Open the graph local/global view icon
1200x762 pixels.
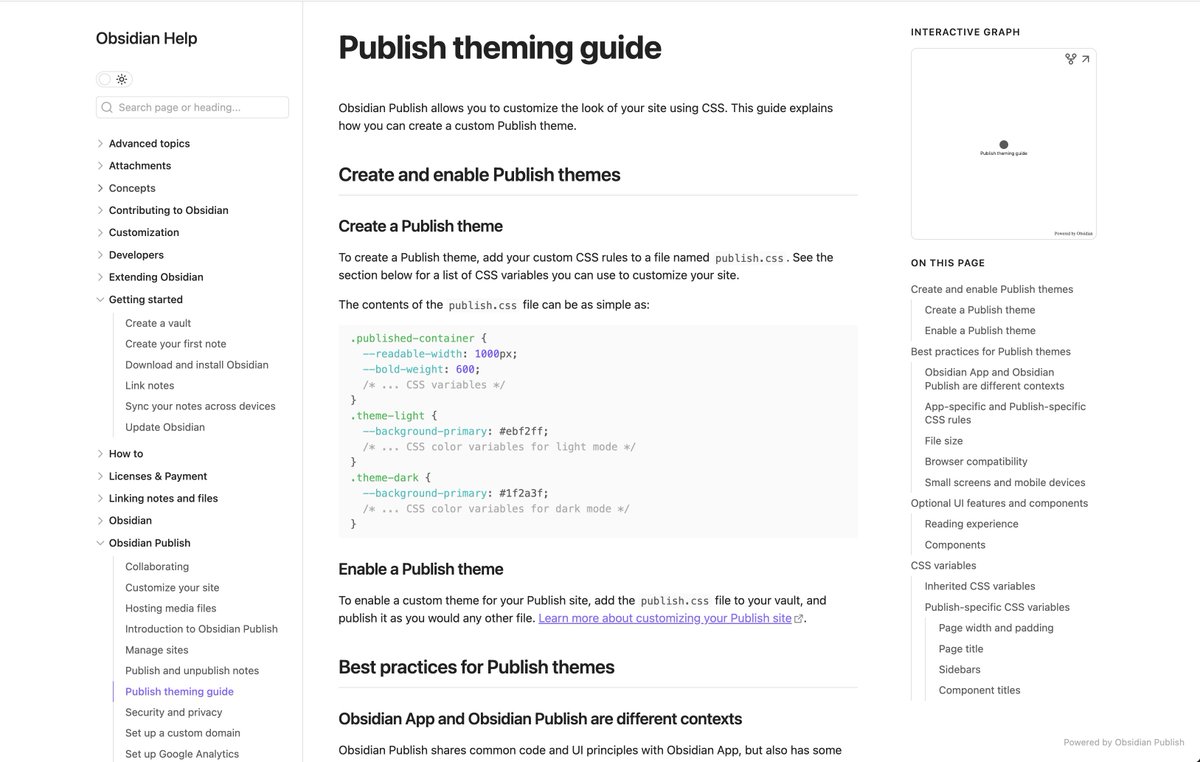coord(1070,59)
